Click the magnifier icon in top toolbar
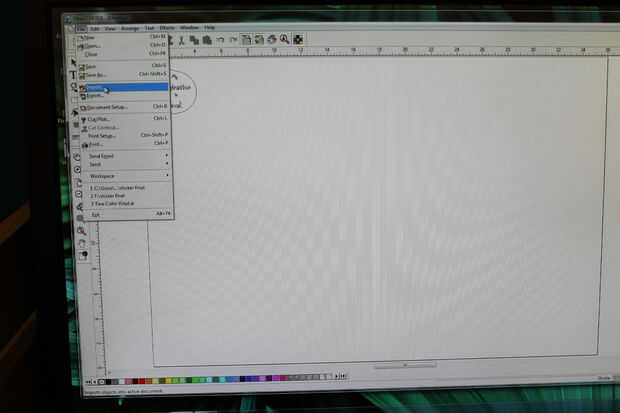The height and width of the screenshot is (413, 620). point(284,39)
